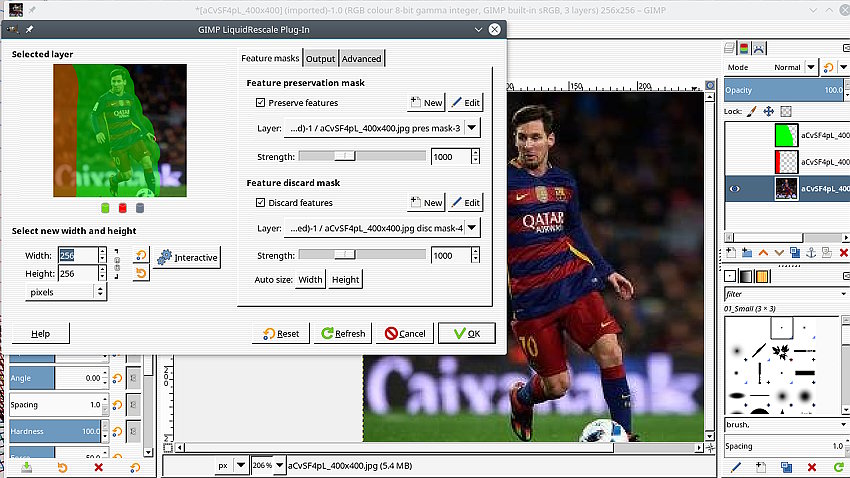This screenshot has width=850, height=478.
Task: Open the zoom percentage dropdown at 206%
Action: pos(279,465)
